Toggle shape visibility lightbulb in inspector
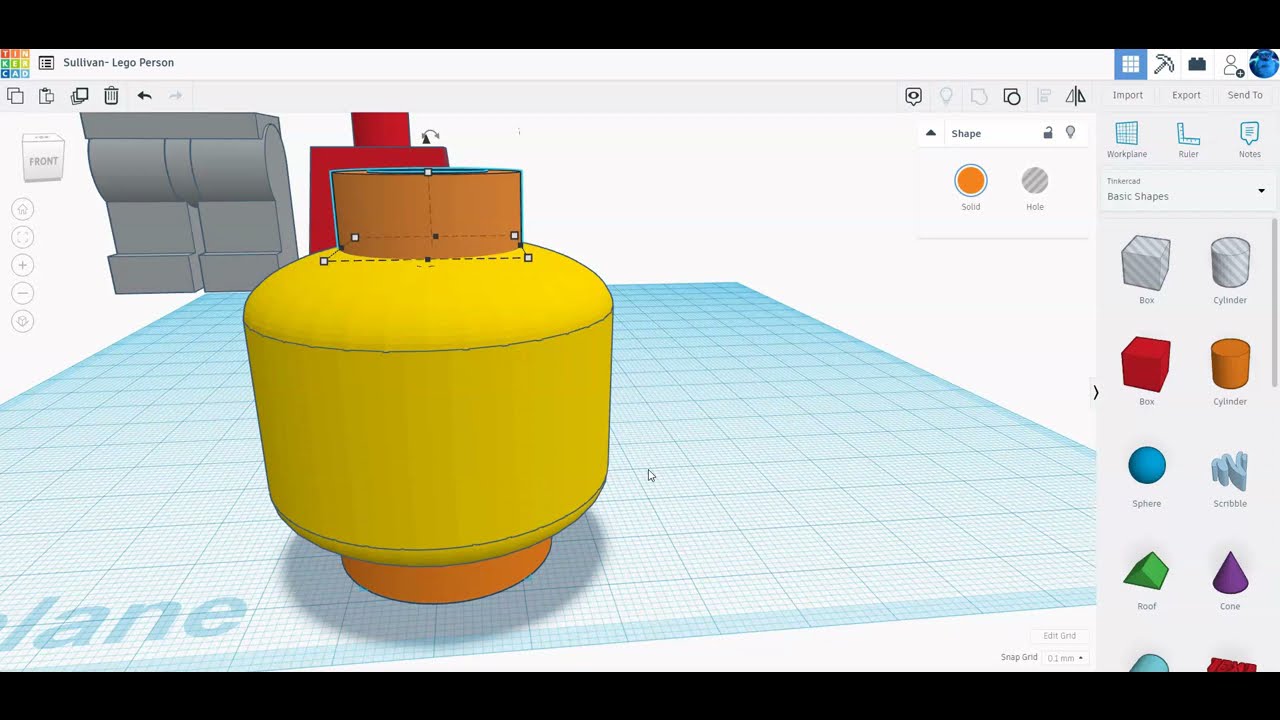1280x720 pixels. click(1070, 133)
